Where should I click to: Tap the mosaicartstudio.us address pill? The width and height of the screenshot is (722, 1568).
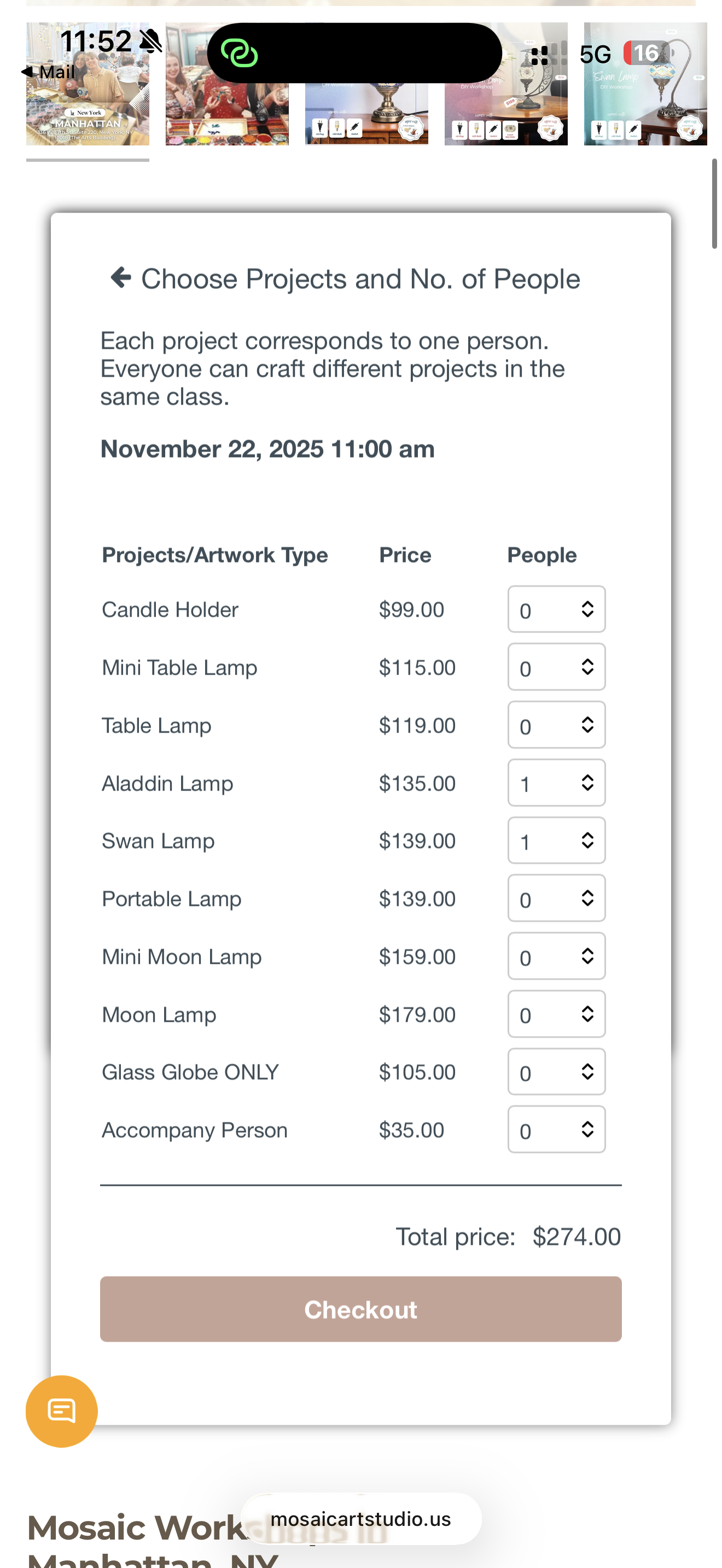pyautogui.click(x=360, y=1519)
